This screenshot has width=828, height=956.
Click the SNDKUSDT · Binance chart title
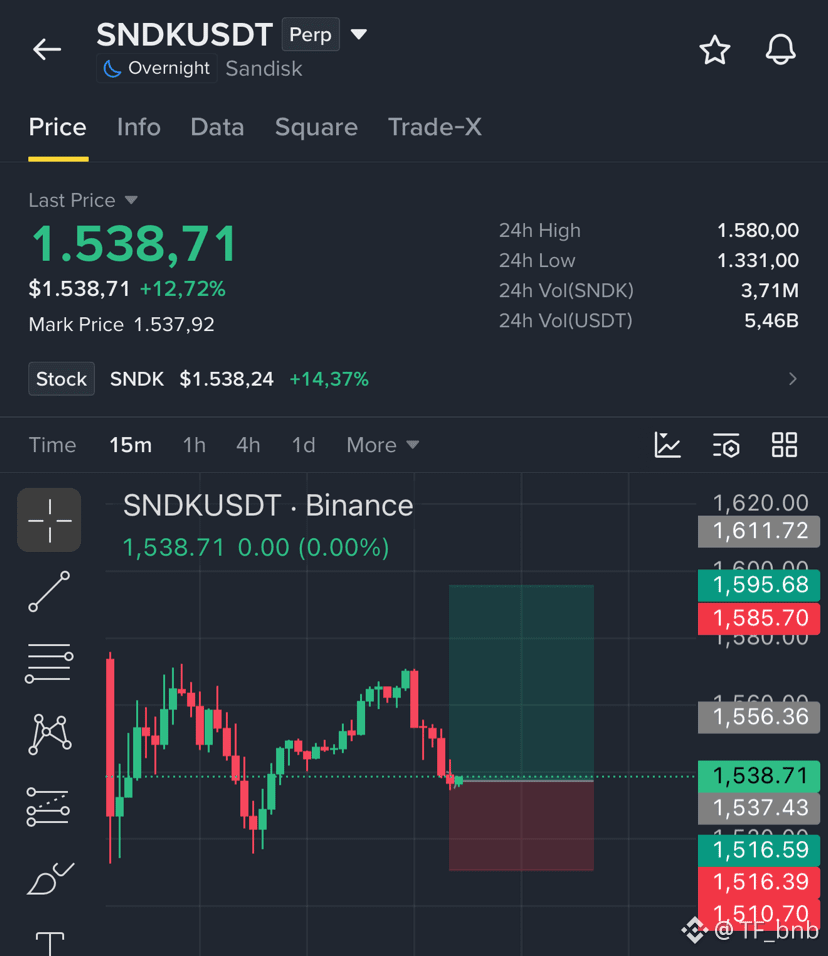point(268,505)
